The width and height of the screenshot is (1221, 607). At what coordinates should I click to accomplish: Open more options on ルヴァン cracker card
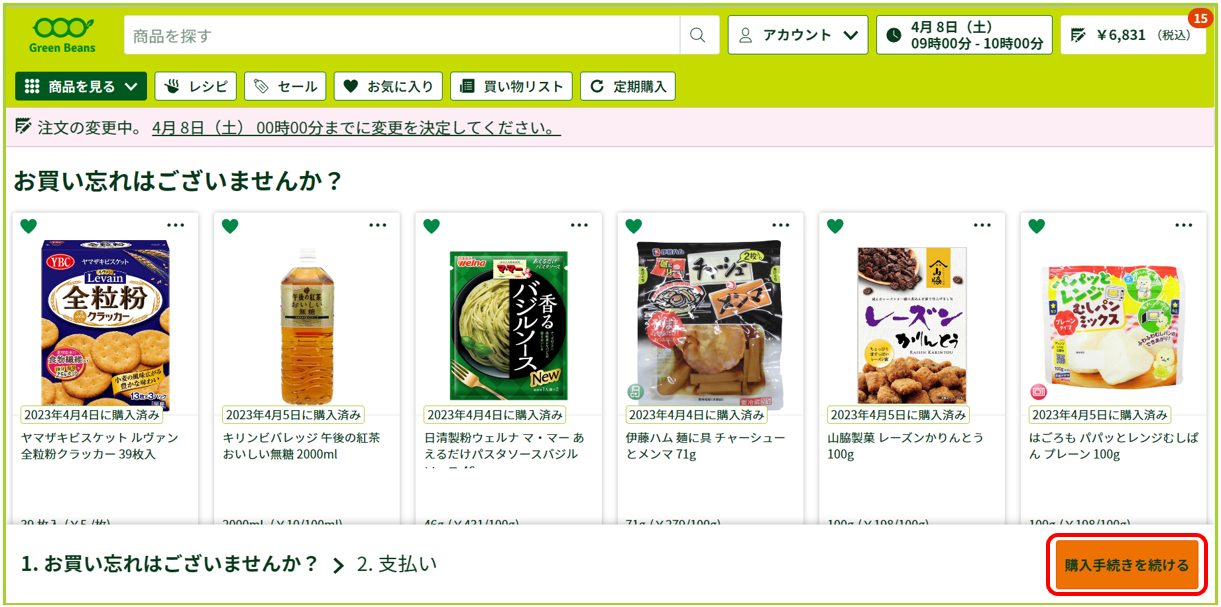click(x=176, y=225)
